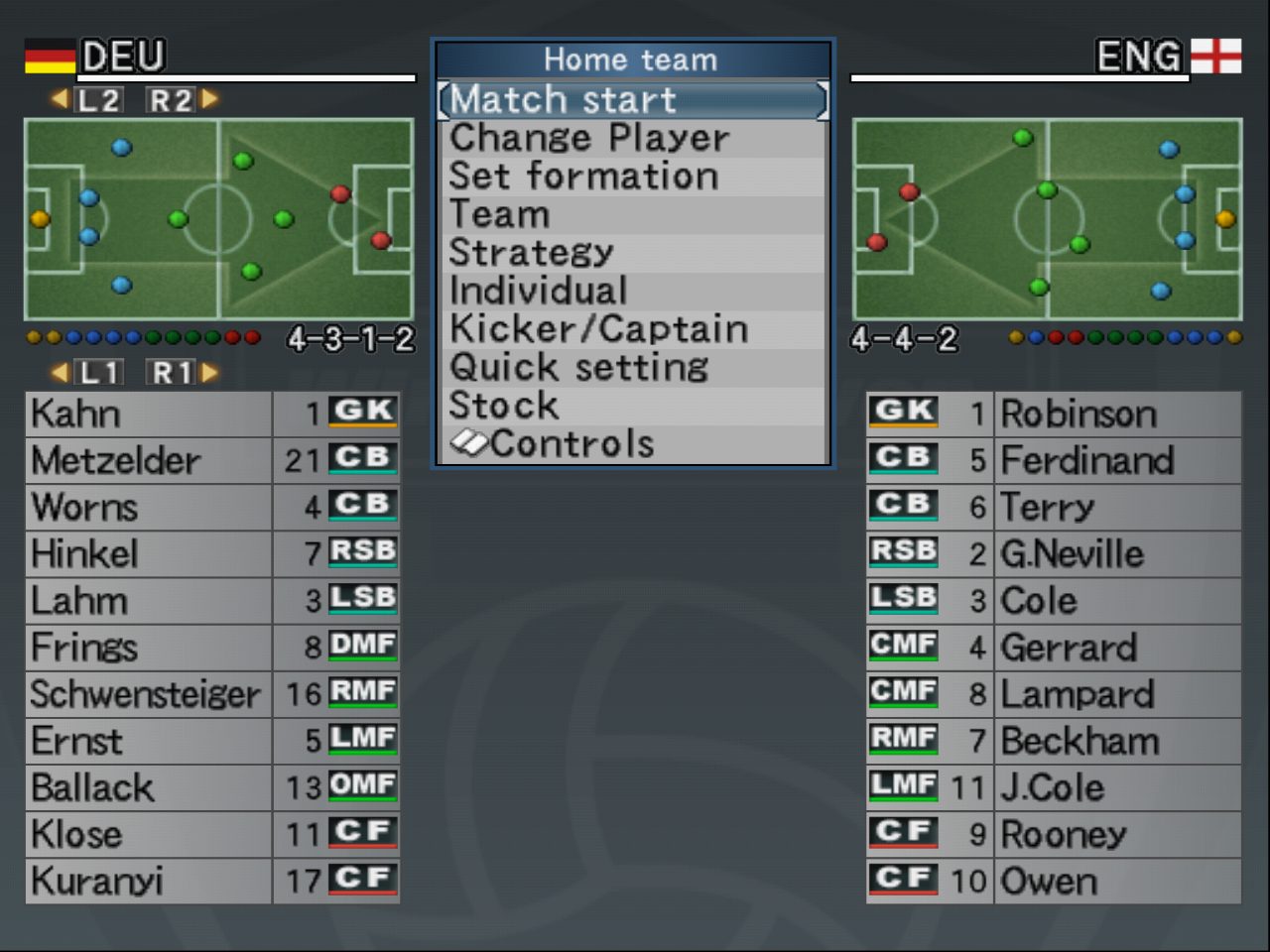
Task: Click Ballack's OMF position badge
Action: (363, 786)
